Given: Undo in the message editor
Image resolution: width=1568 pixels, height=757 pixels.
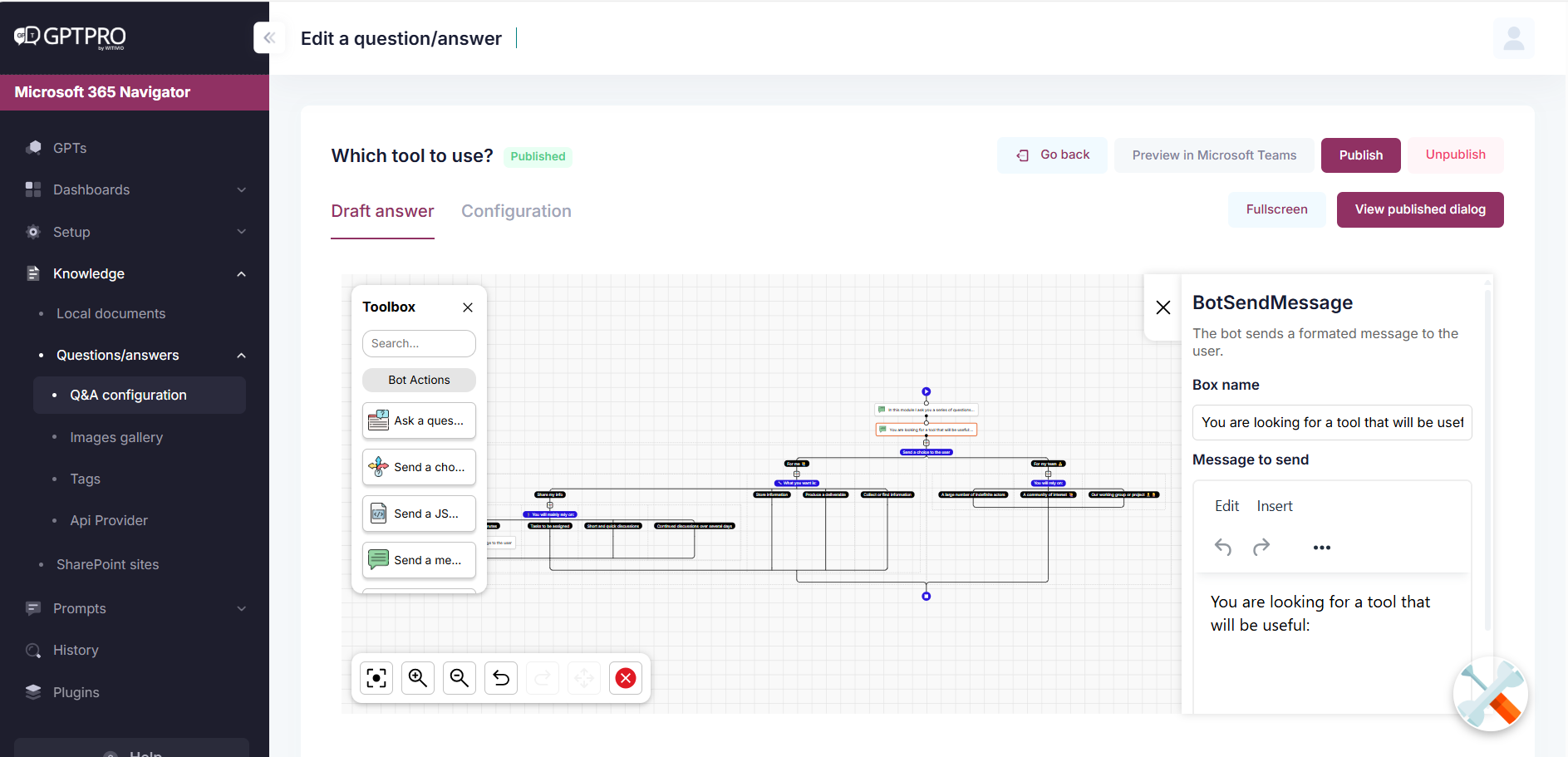Looking at the screenshot, I should click(x=1222, y=547).
